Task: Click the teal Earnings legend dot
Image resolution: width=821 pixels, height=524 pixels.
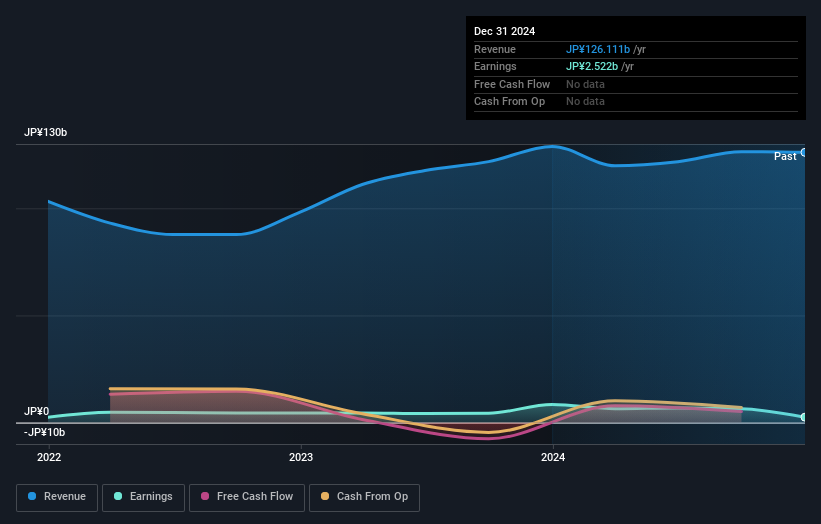Action: pyautogui.click(x=118, y=496)
